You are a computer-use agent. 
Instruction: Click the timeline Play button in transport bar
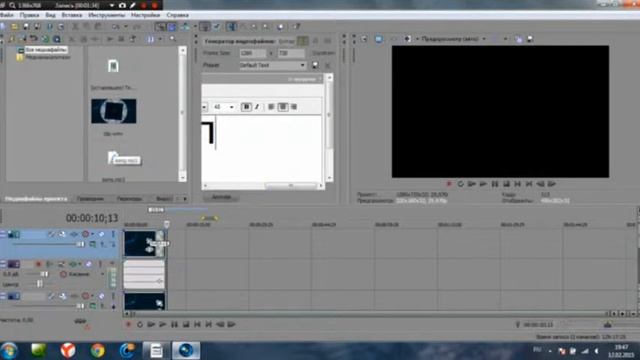[163, 324]
